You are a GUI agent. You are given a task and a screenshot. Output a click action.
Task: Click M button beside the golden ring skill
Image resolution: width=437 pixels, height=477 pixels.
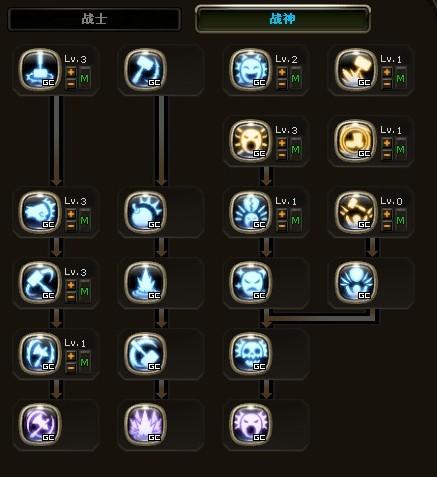401,150
